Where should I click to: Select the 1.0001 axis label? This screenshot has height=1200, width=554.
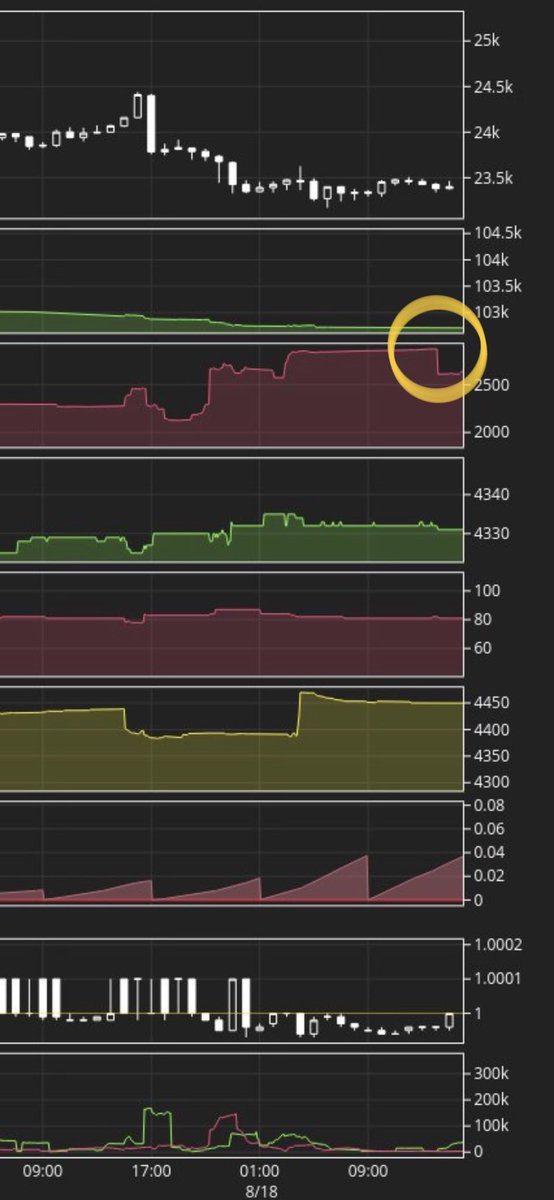[x=499, y=978]
